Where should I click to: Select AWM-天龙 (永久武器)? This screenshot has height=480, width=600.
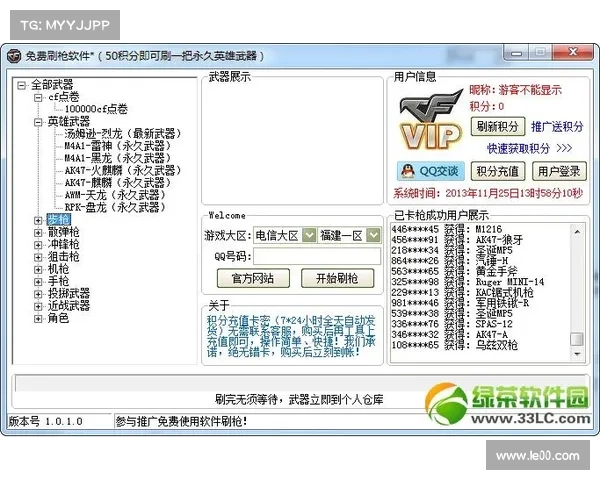click(115, 195)
